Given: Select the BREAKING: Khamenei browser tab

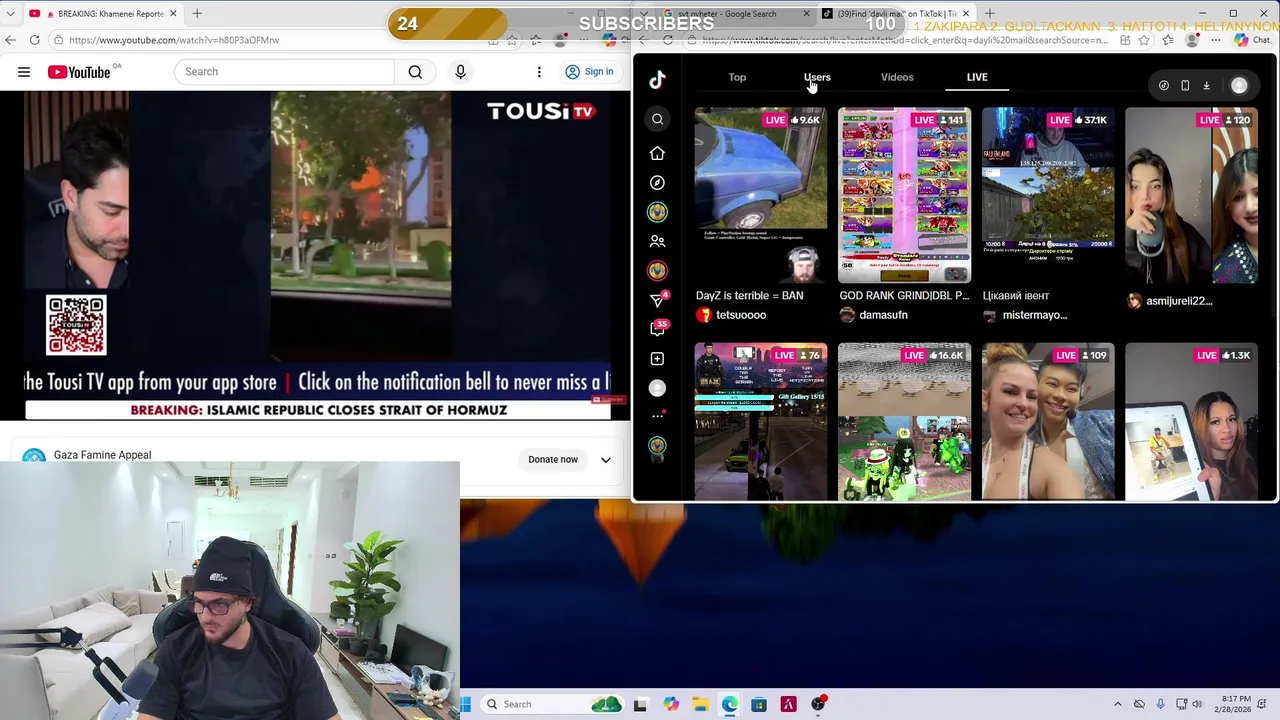Looking at the screenshot, I should point(103,14).
